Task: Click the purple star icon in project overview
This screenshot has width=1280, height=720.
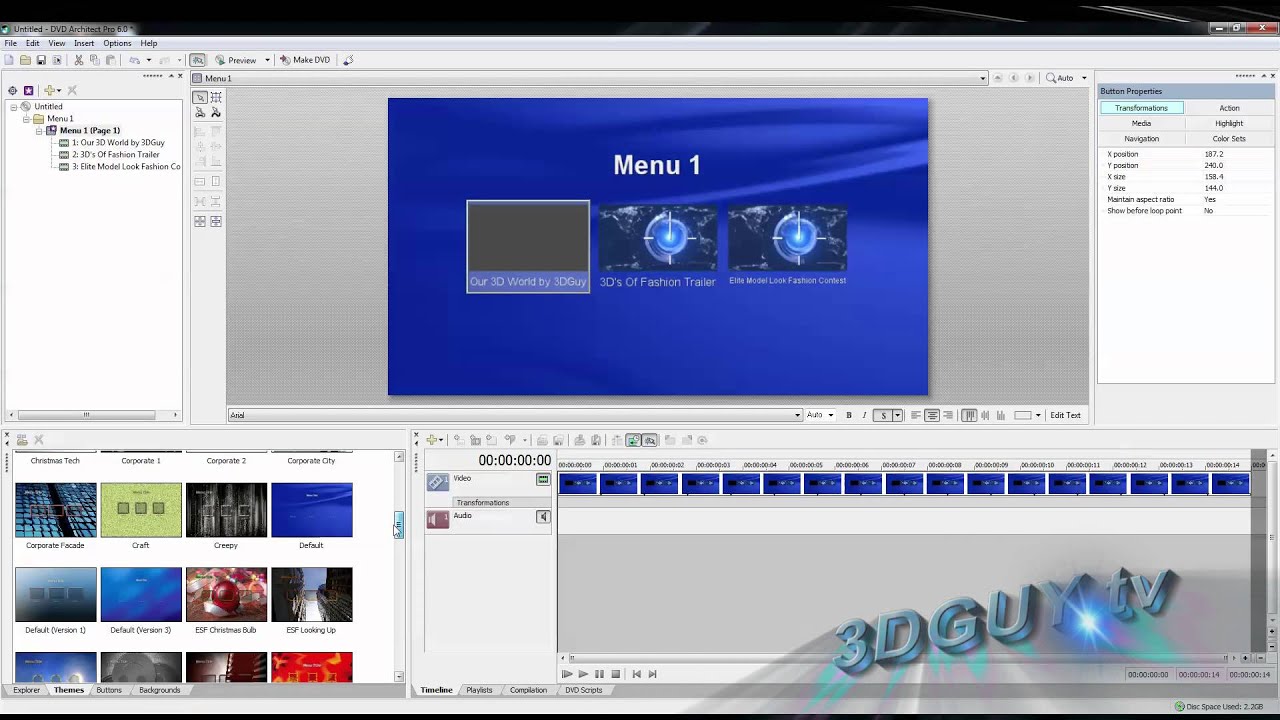Action: [28, 90]
